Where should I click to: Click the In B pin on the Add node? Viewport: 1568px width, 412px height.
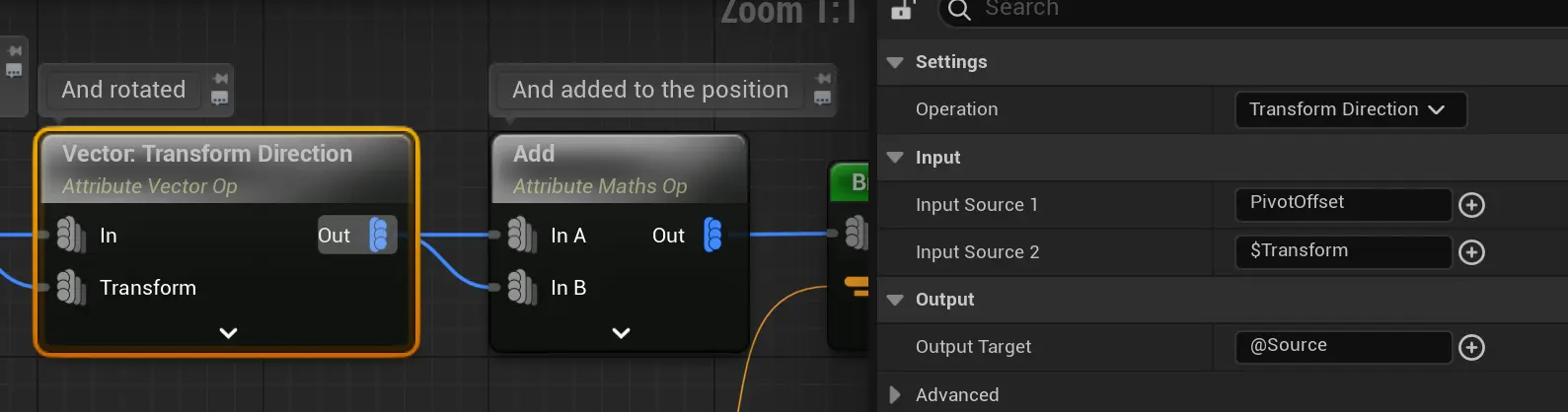[x=521, y=288]
